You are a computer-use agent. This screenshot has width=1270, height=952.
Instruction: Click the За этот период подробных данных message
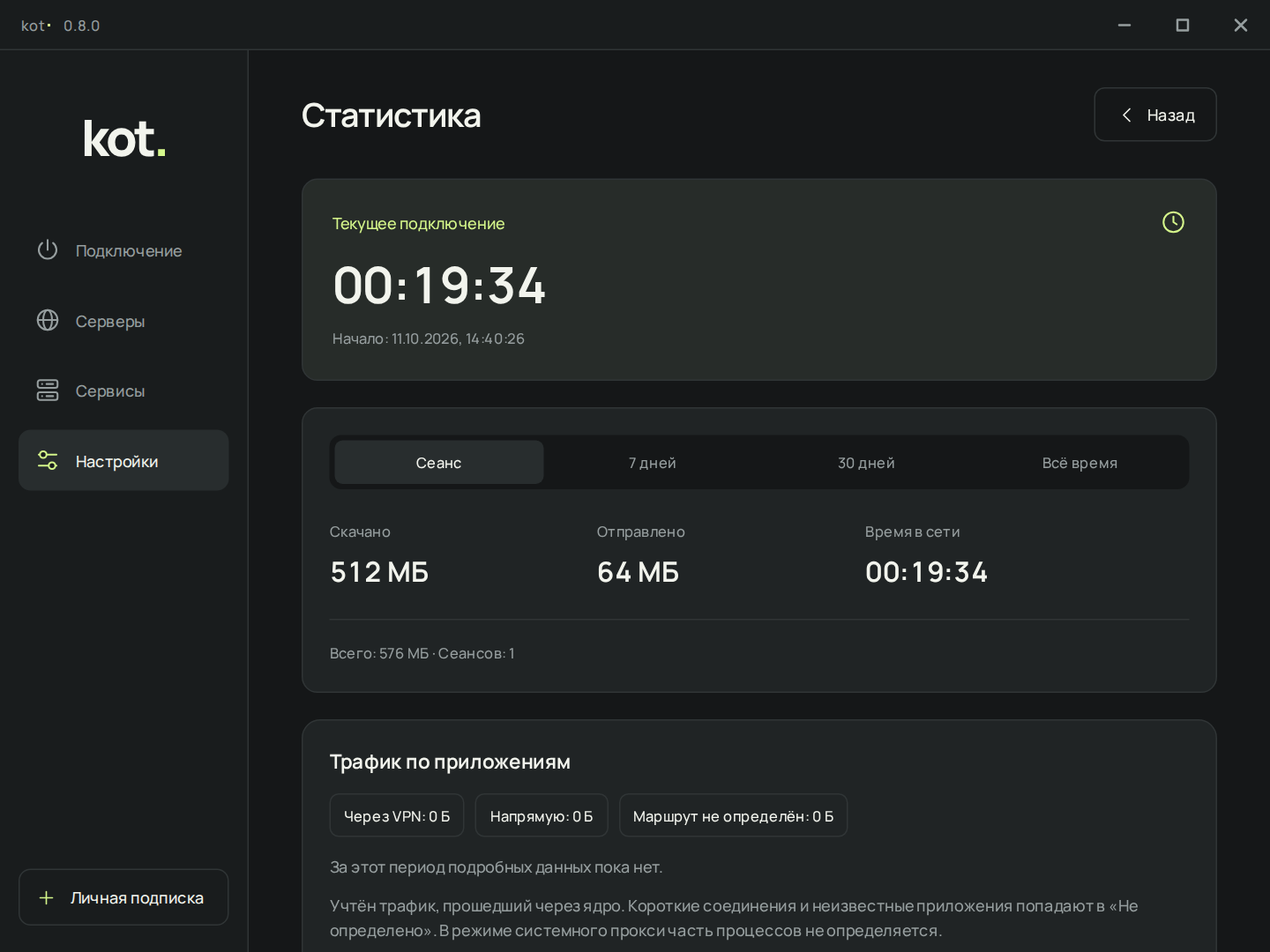tap(496, 867)
